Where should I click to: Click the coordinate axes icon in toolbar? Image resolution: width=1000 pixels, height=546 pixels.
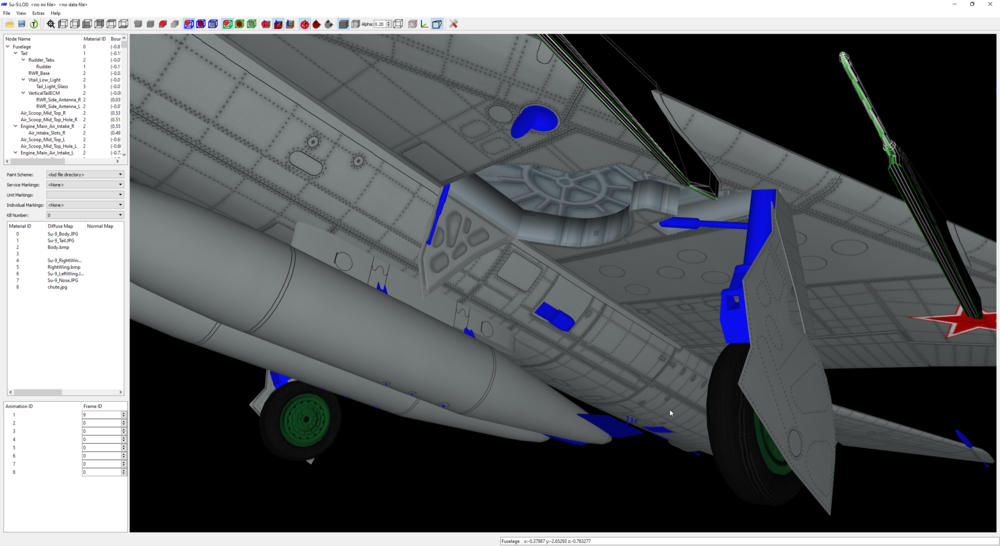click(424, 24)
